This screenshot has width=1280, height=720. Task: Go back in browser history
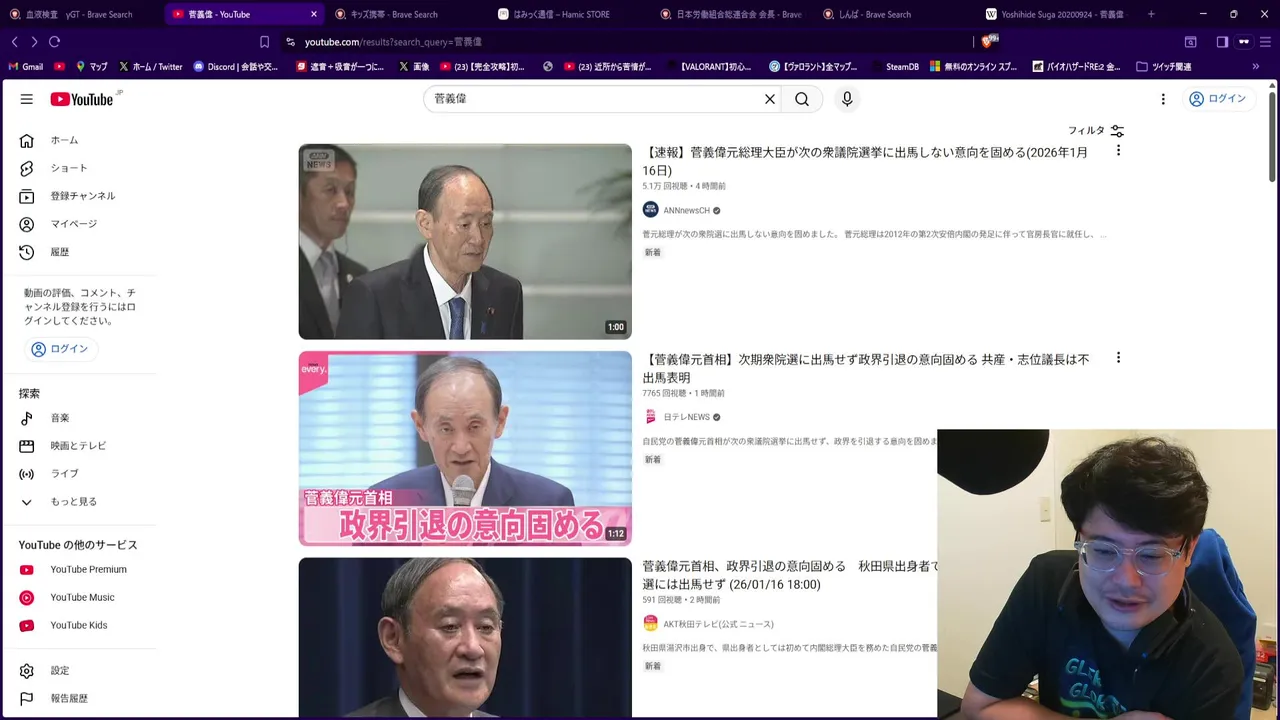pyautogui.click(x=14, y=42)
